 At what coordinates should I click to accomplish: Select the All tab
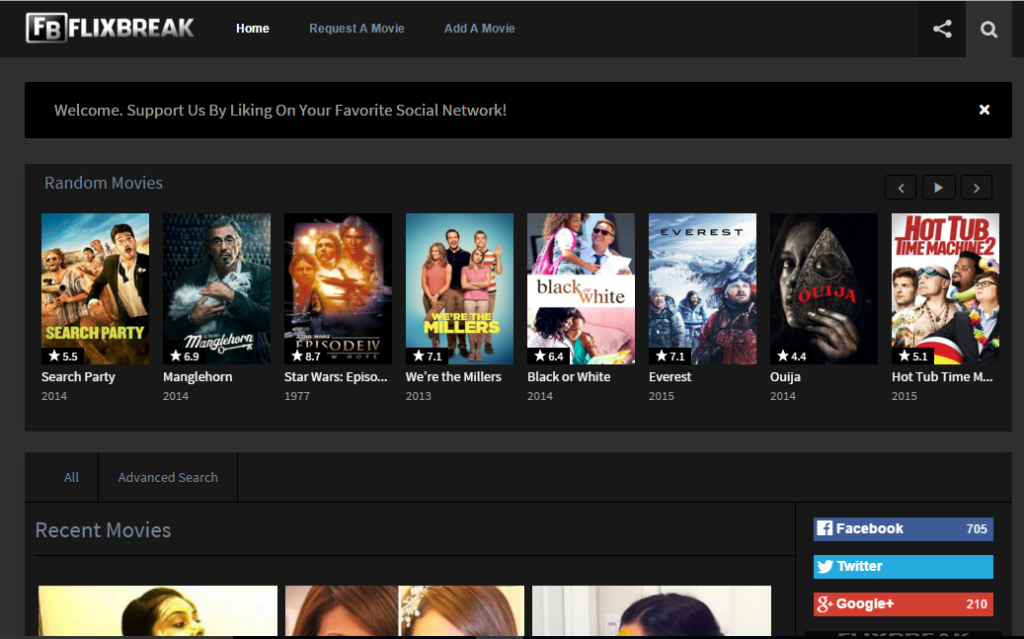71,478
